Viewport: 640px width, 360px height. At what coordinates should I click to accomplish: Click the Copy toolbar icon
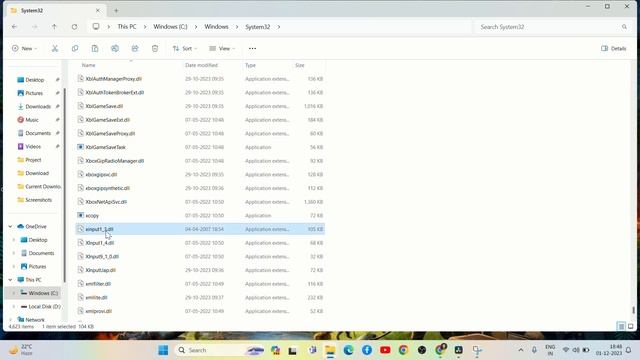click(75, 49)
